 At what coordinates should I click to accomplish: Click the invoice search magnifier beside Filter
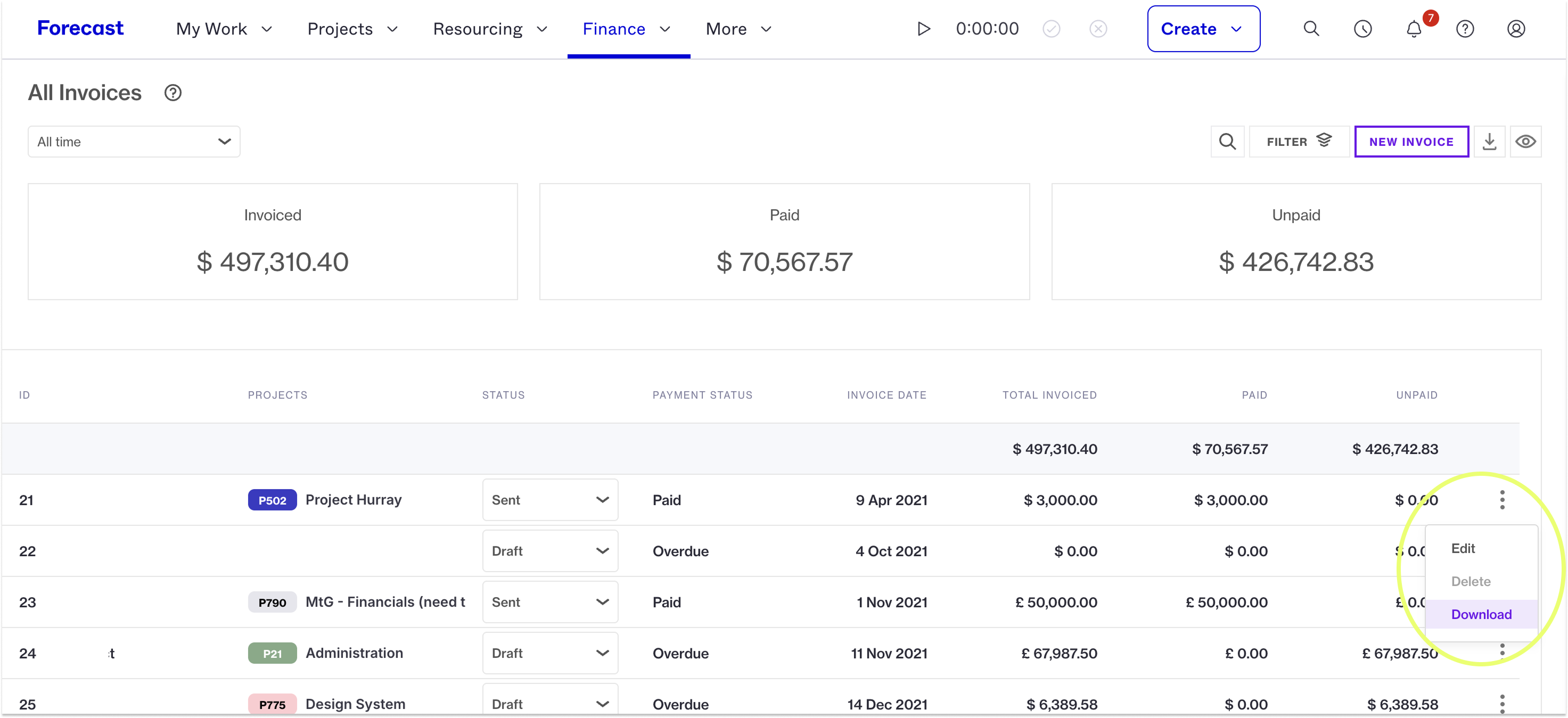tap(1227, 142)
